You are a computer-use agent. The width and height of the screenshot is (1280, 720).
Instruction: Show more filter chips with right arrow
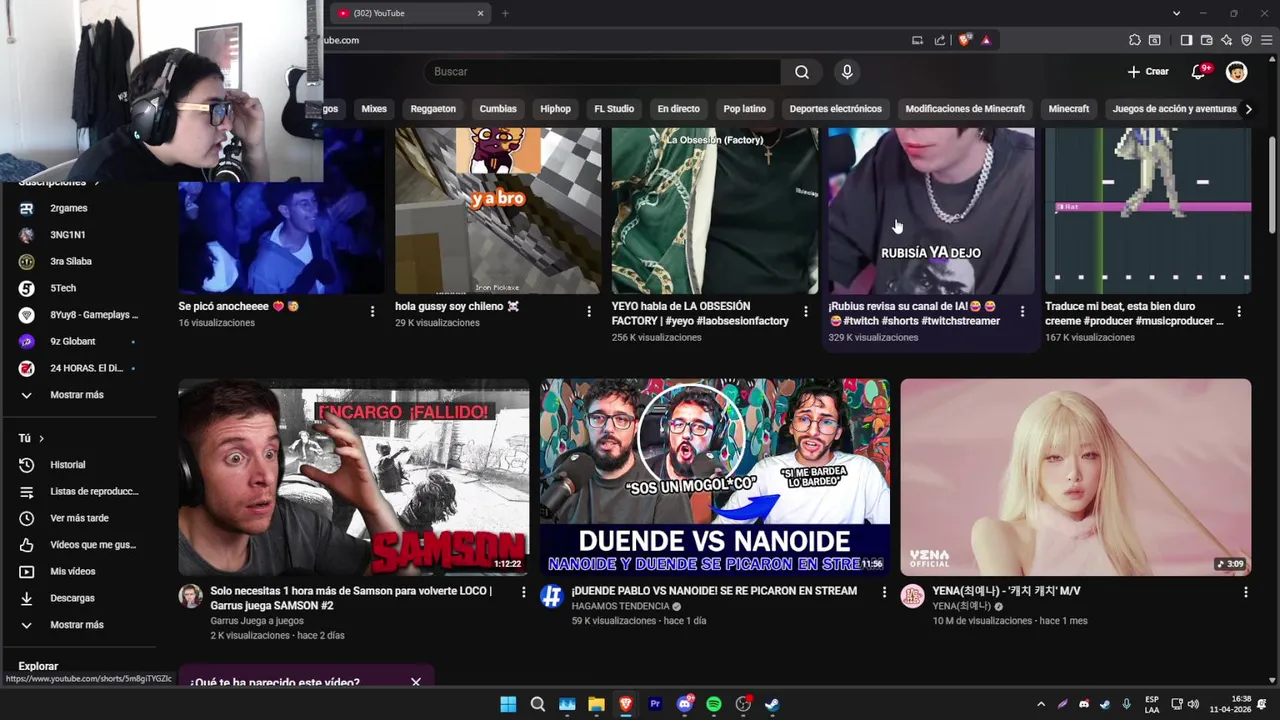pos(1248,109)
